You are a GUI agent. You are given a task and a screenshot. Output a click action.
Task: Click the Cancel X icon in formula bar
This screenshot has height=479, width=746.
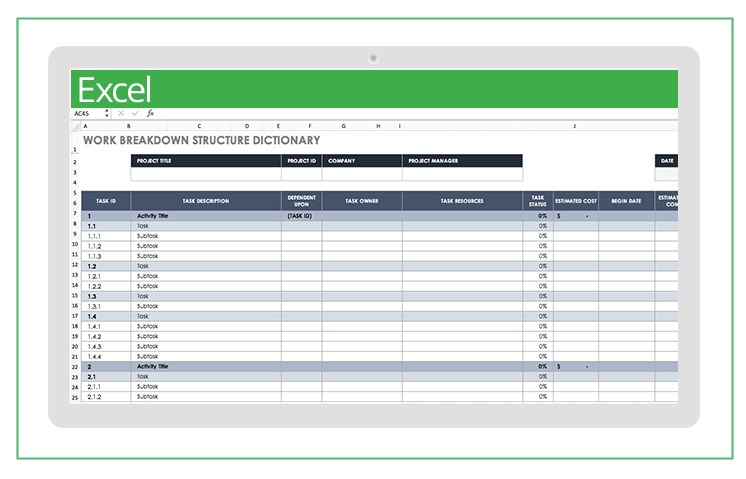(121, 114)
